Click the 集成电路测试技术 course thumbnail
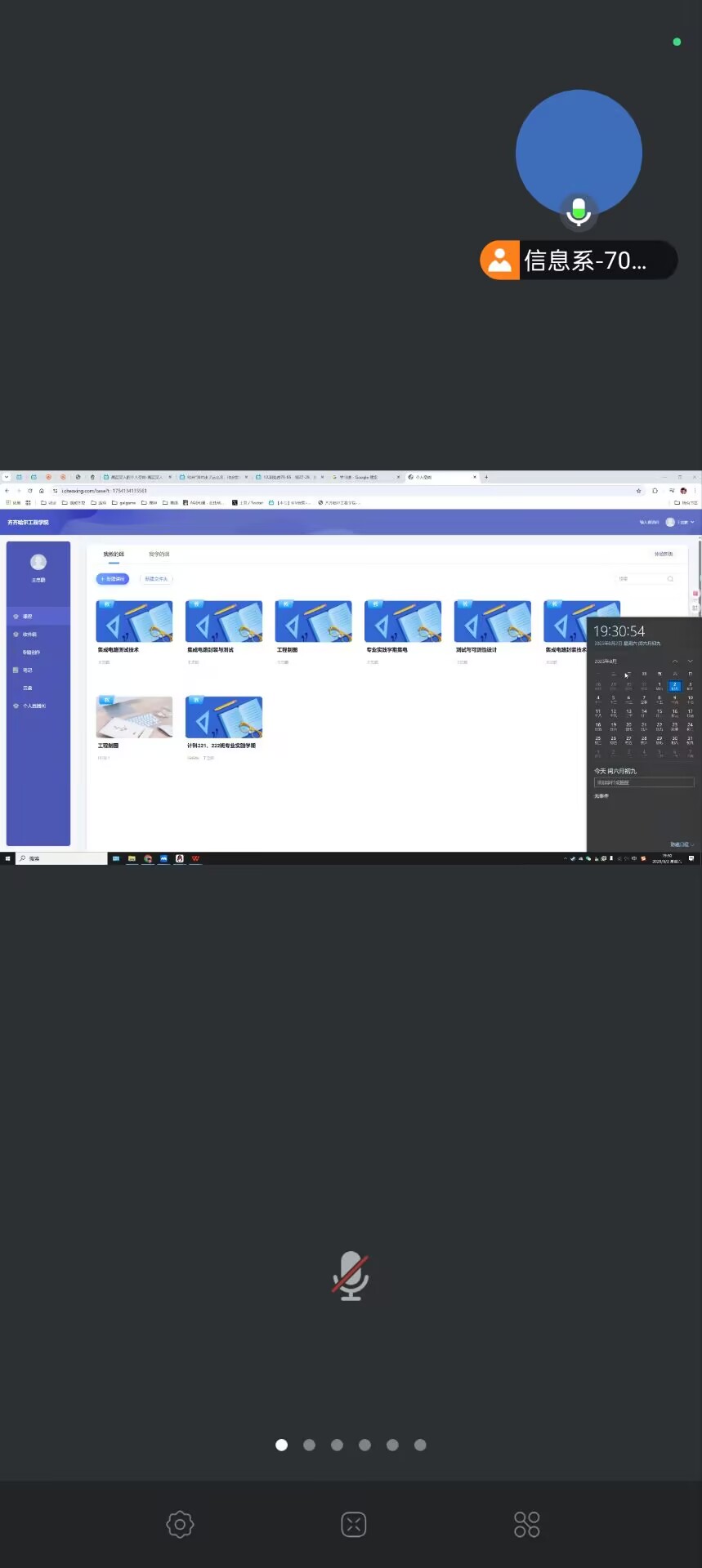 [x=134, y=621]
